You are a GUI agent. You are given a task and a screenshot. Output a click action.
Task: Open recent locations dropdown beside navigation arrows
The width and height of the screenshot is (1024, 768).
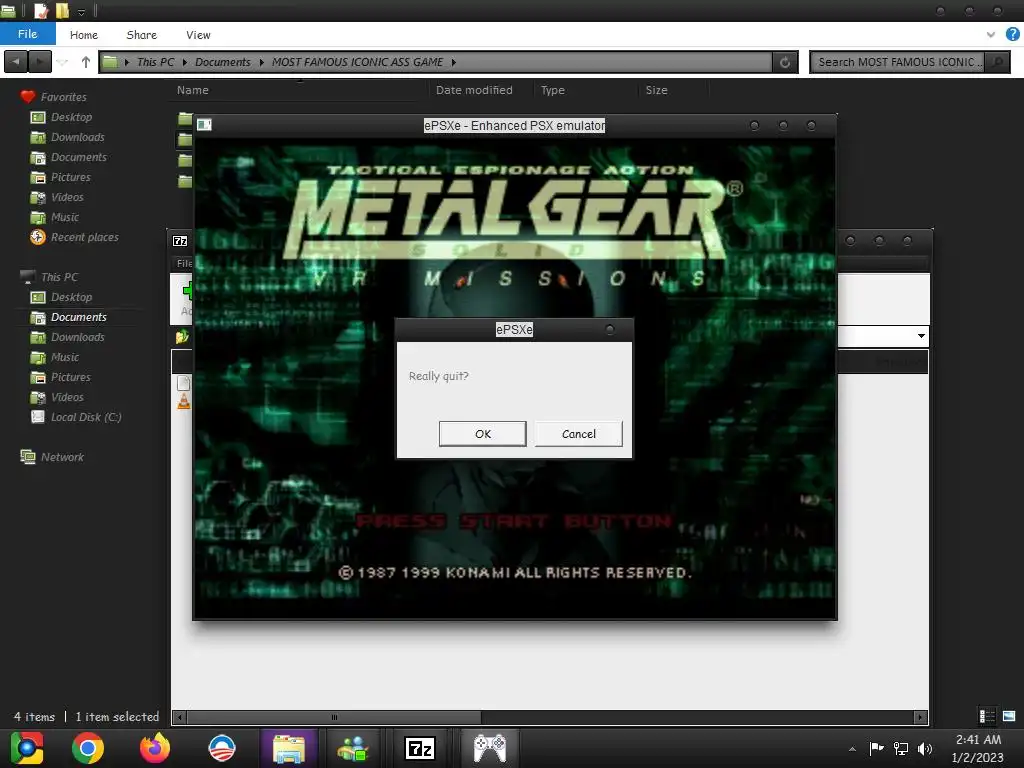[63, 62]
